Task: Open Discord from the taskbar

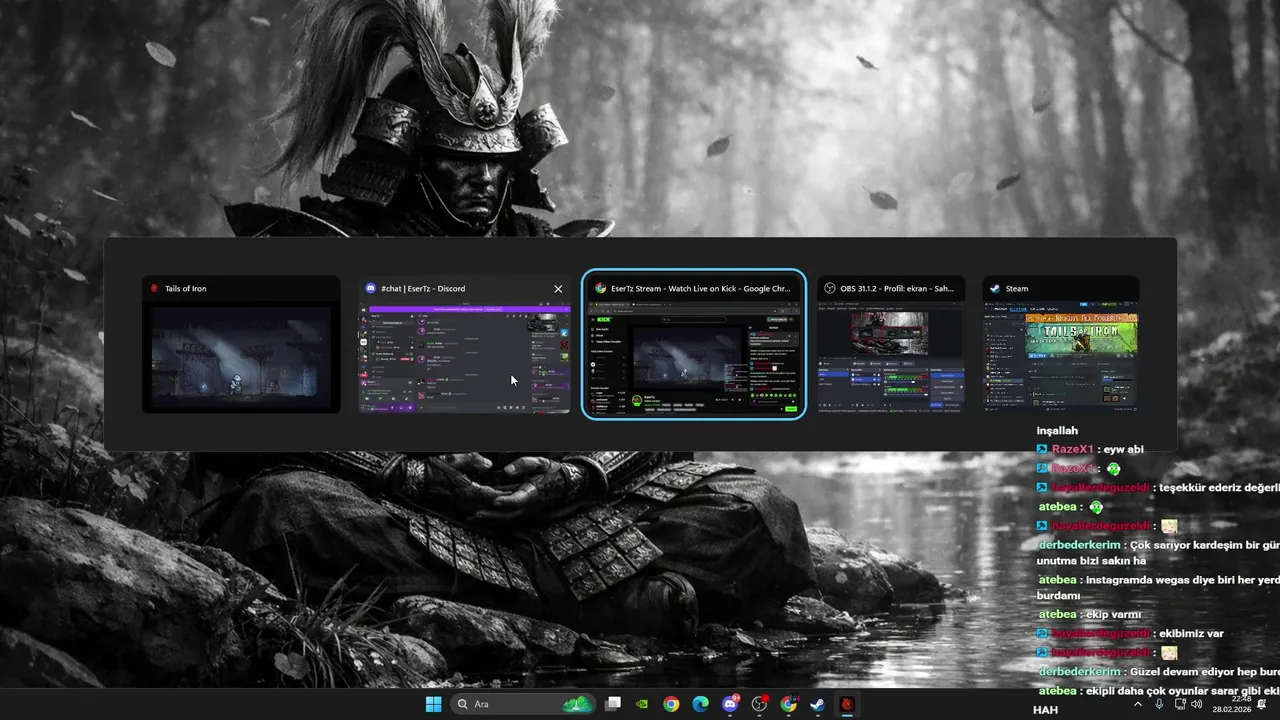Action: click(x=730, y=704)
